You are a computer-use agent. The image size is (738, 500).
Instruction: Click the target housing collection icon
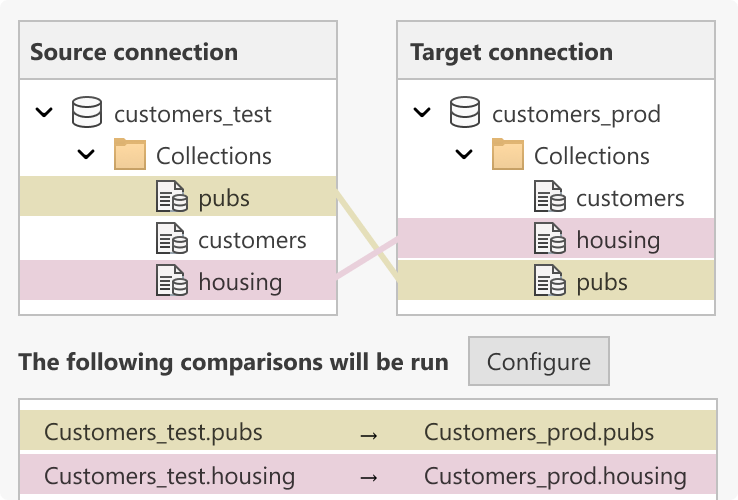(x=550, y=238)
